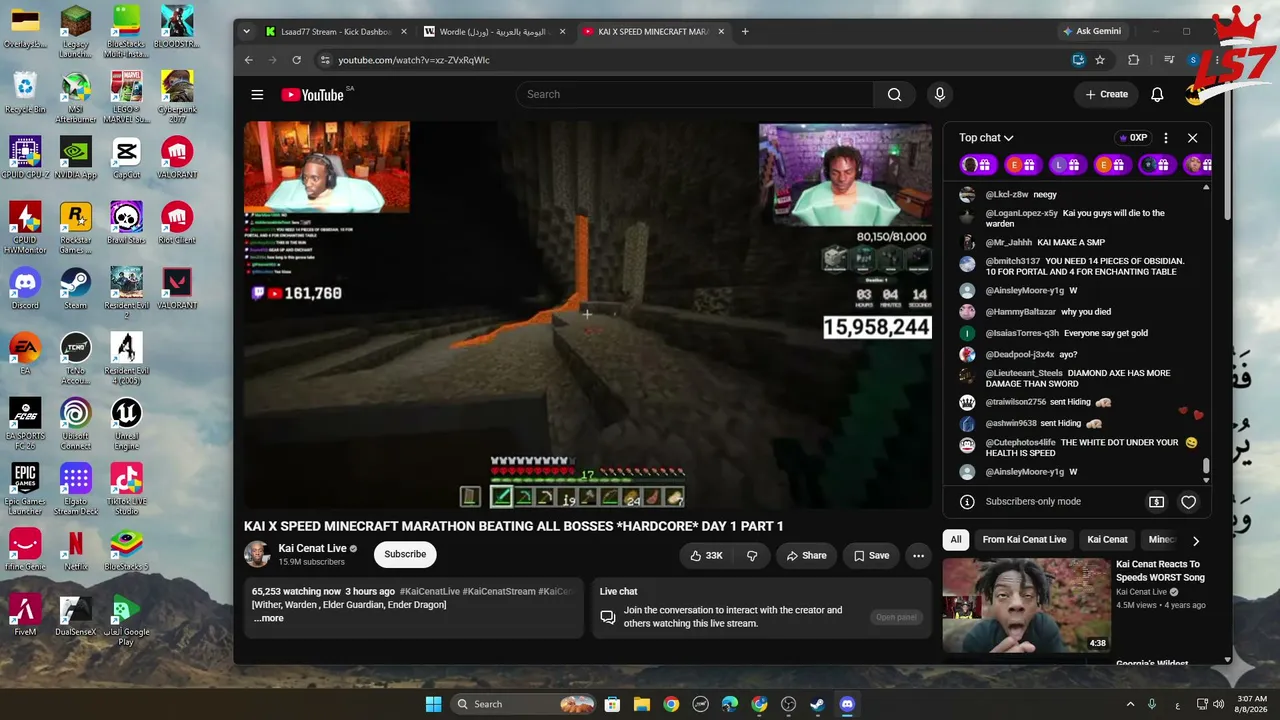Open File Explorer from the taskbar
The image size is (1280, 720).
[642, 704]
